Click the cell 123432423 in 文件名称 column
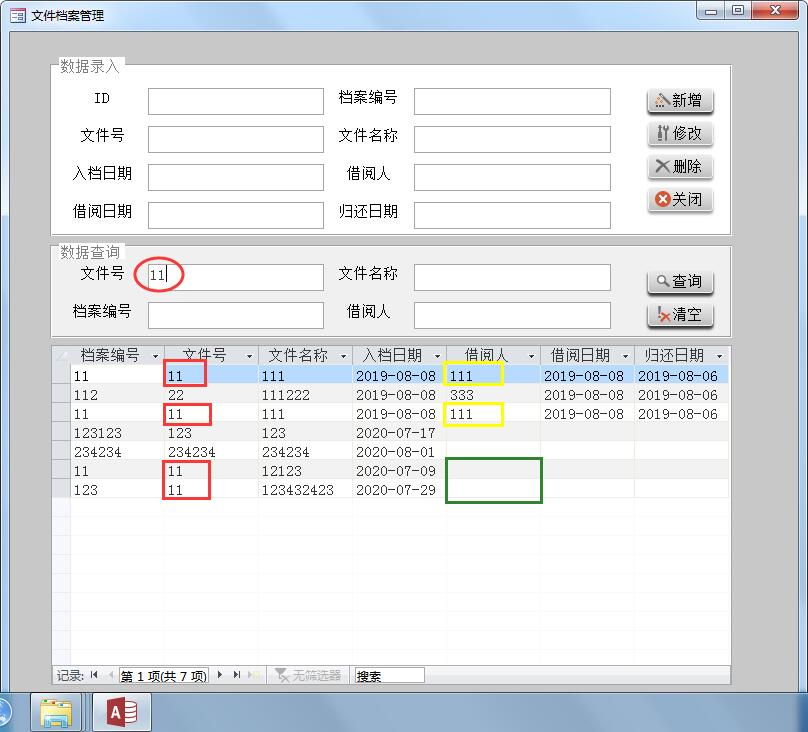 point(305,490)
